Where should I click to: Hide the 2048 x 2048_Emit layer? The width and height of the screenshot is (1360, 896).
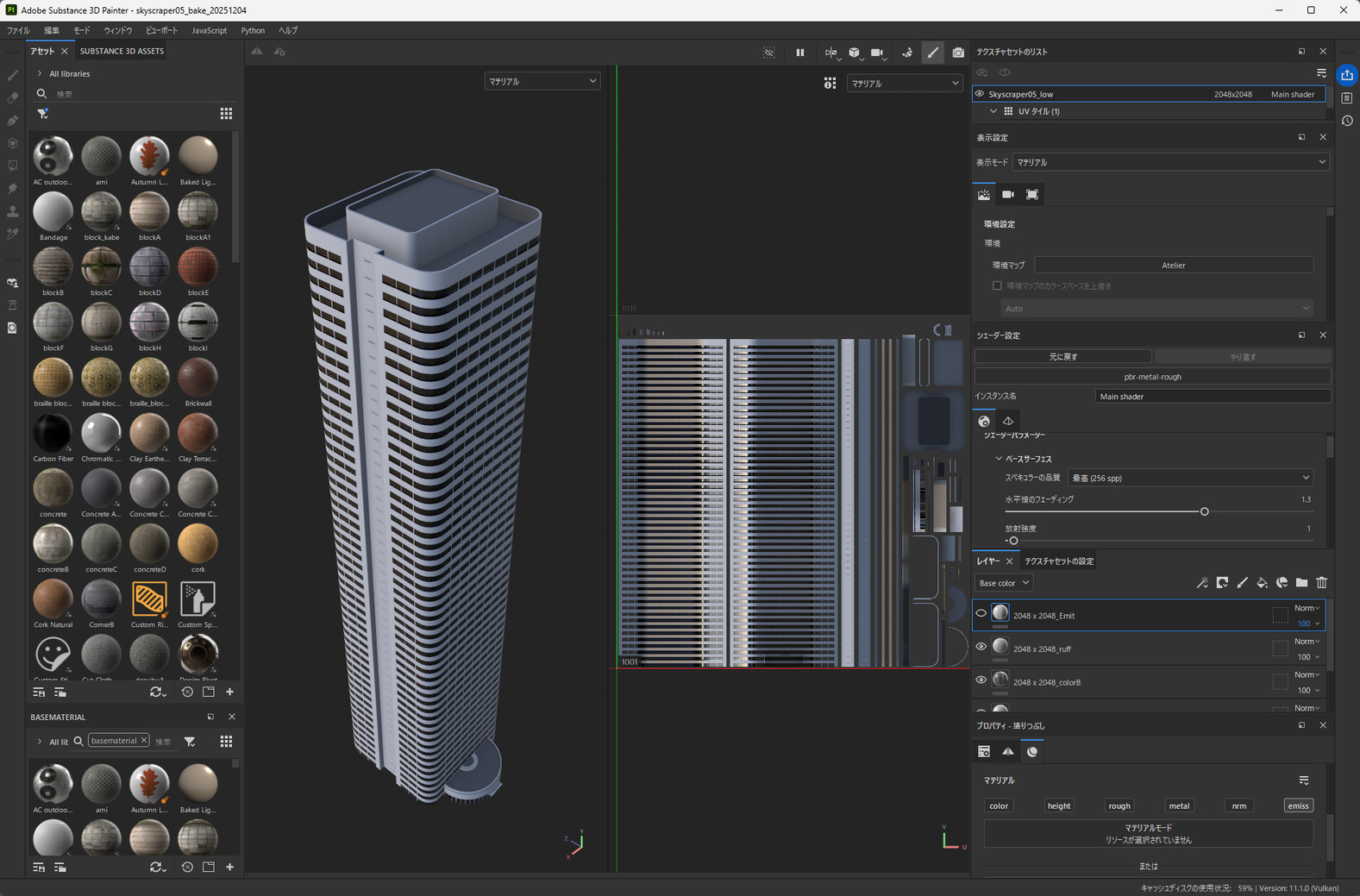click(x=981, y=614)
